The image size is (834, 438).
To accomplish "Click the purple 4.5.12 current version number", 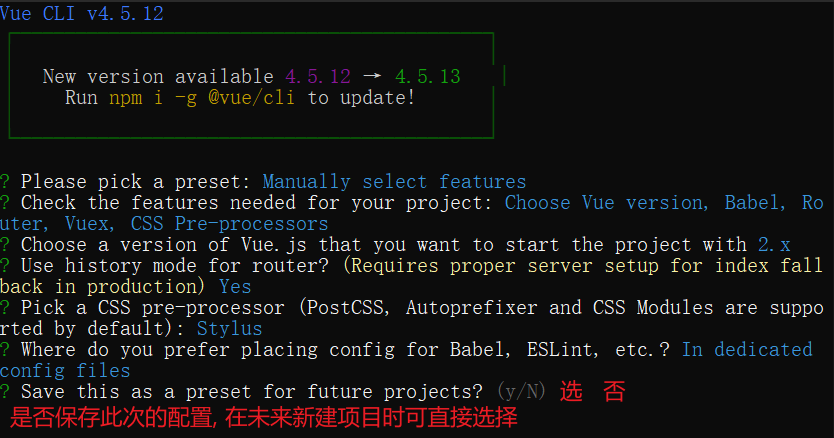I will (318, 77).
